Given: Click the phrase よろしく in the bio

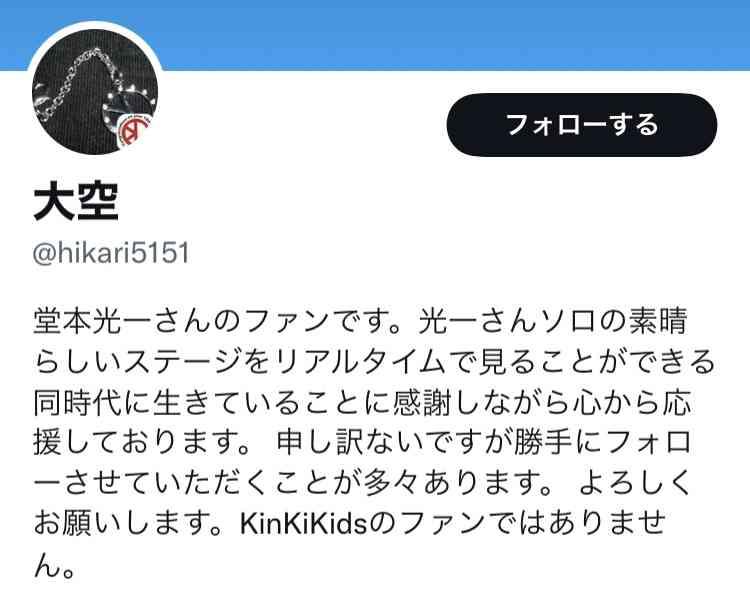Looking at the screenshot, I should [635, 483].
